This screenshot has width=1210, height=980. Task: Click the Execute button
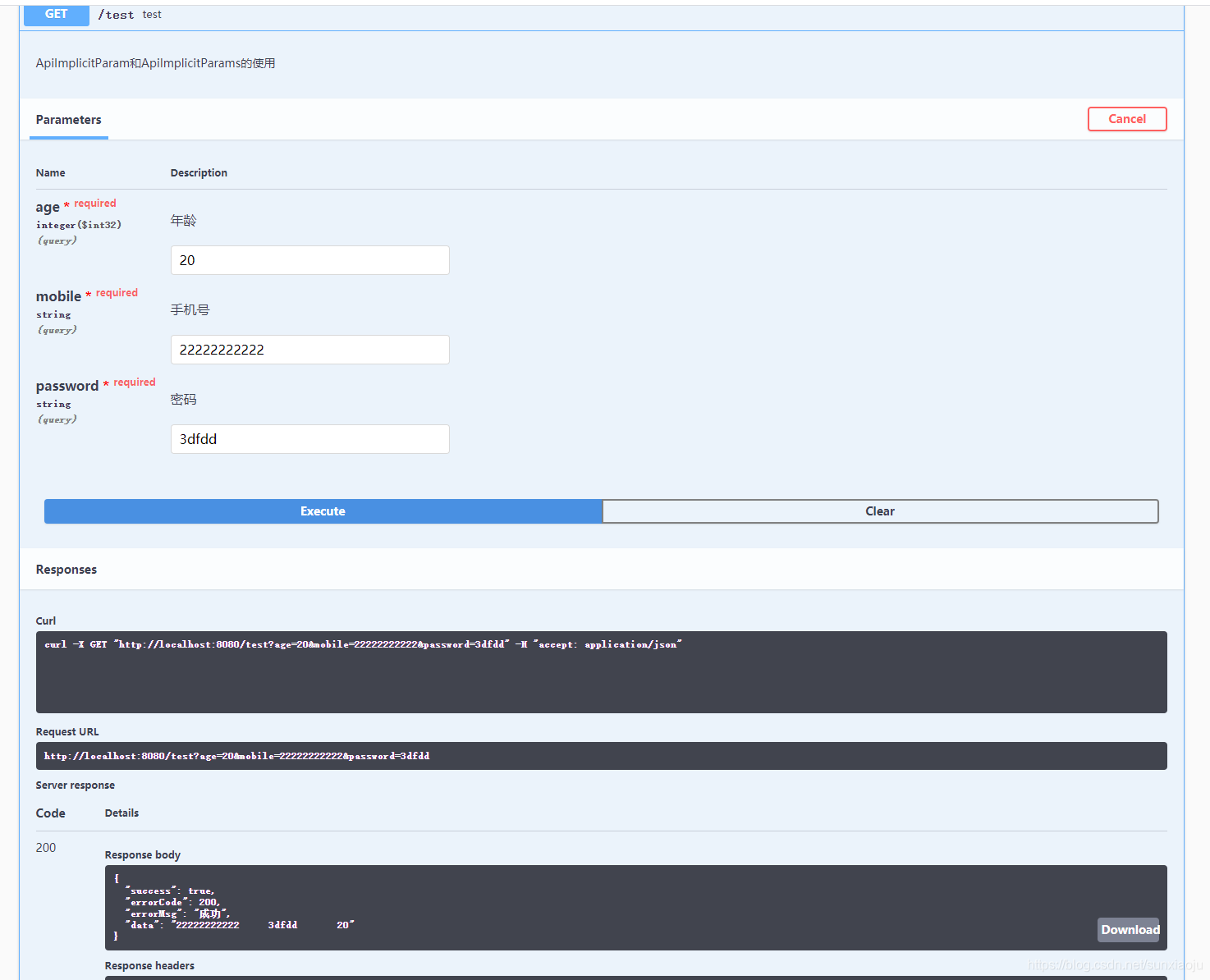(323, 511)
